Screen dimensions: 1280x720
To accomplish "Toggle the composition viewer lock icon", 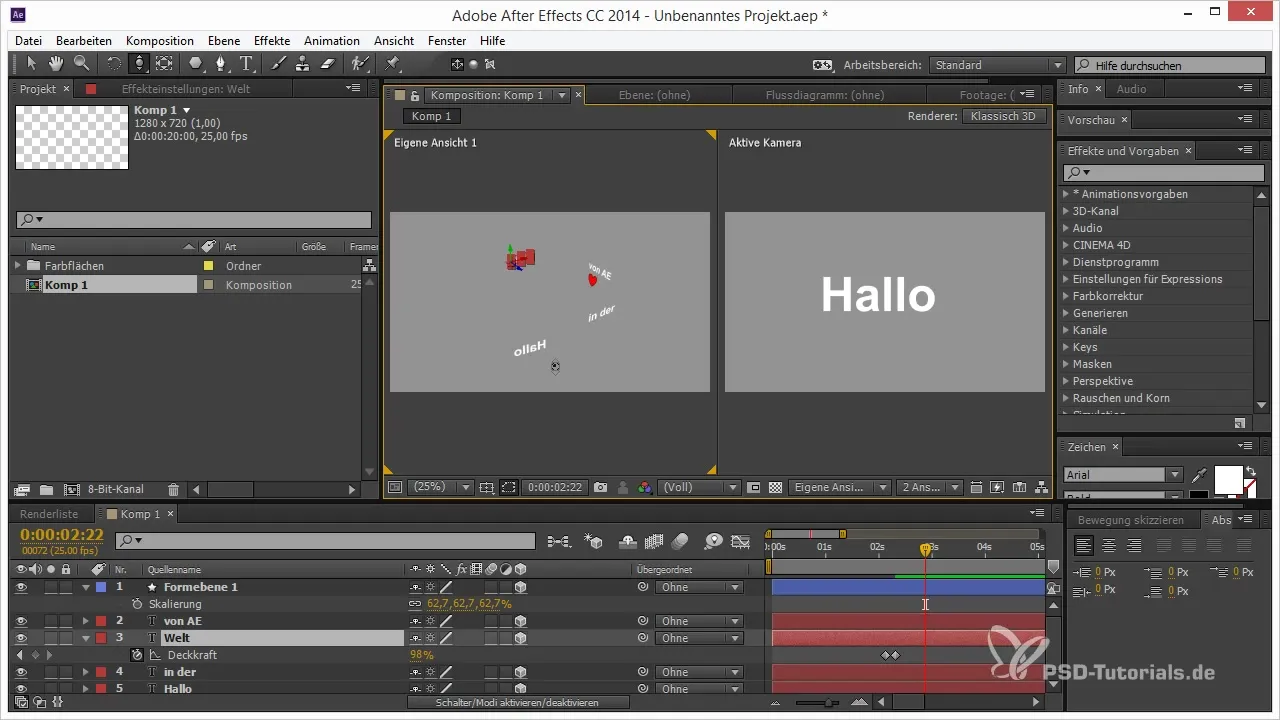I will pyautogui.click(x=415, y=95).
